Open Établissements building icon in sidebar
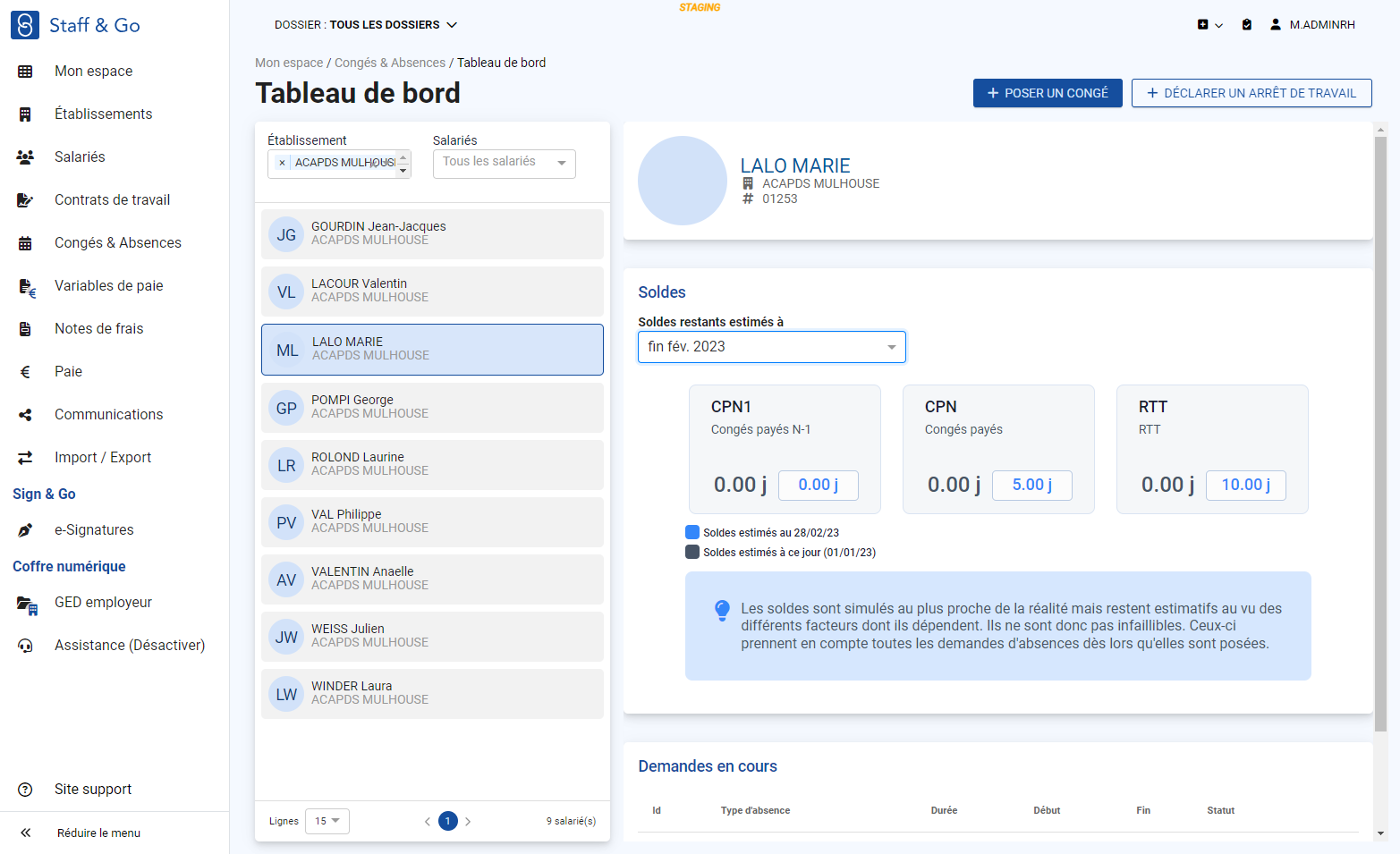 point(25,114)
